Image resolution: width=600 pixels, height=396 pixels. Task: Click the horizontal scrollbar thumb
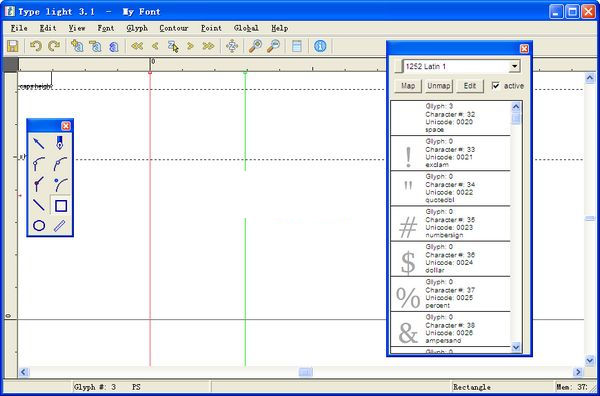[x=305, y=372]
